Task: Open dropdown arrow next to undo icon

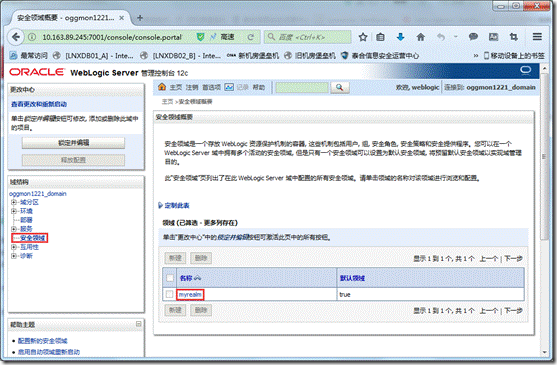Action: click(455, 37)
